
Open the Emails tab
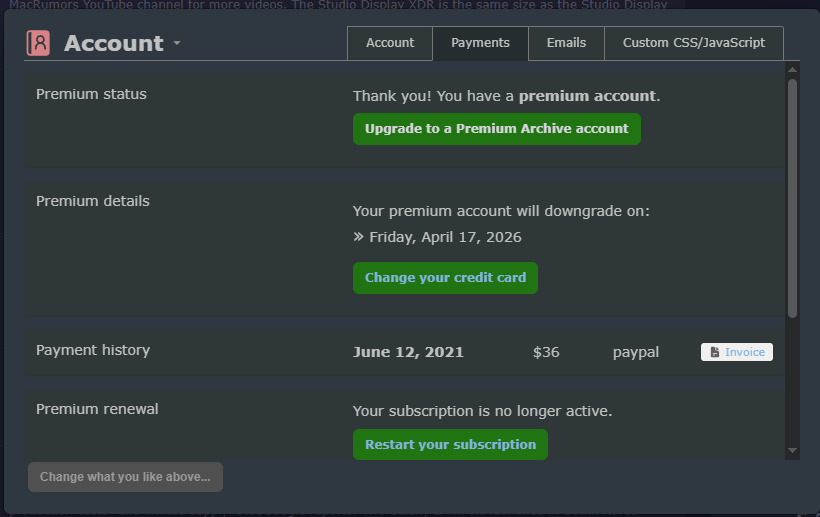tap(566, 43)
